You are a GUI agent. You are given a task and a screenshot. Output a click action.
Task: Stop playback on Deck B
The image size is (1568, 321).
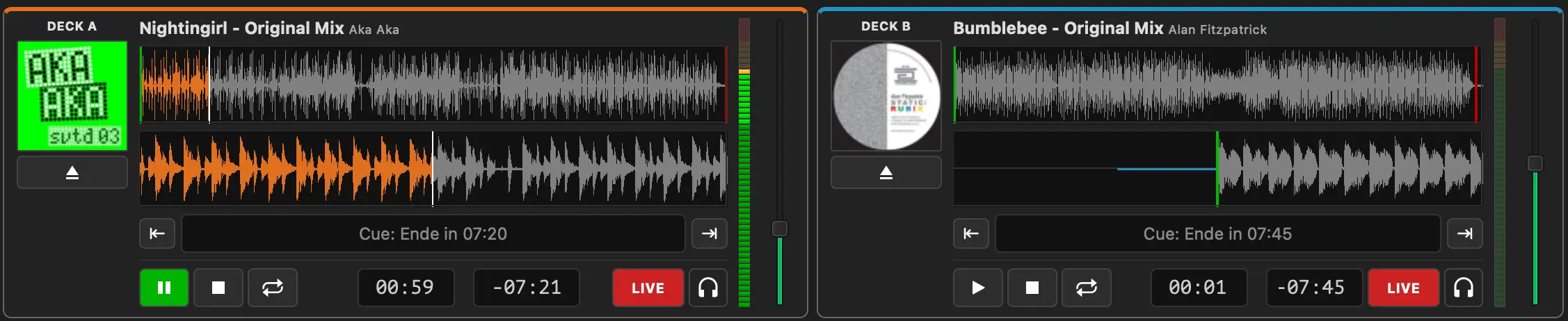tap(1032, 288)
